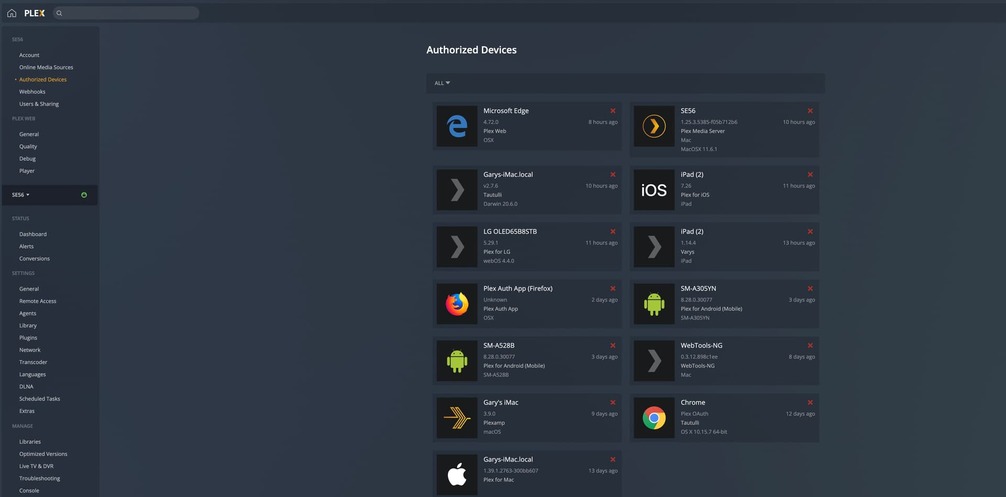Remove Garys-iMac.local Plex for Mac device

point(613,460)
